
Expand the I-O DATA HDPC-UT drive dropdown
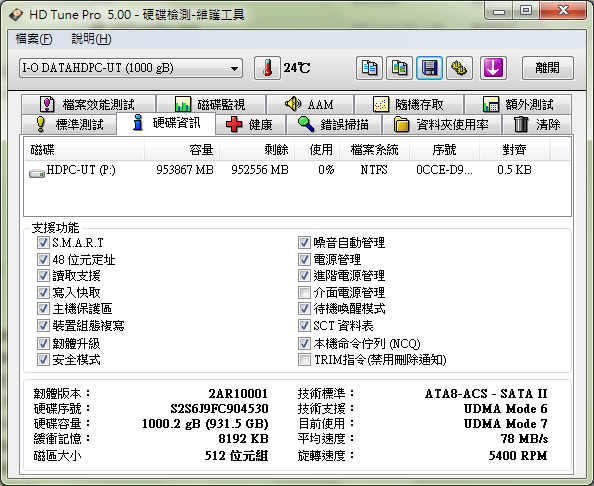click(x=131, y=68)
